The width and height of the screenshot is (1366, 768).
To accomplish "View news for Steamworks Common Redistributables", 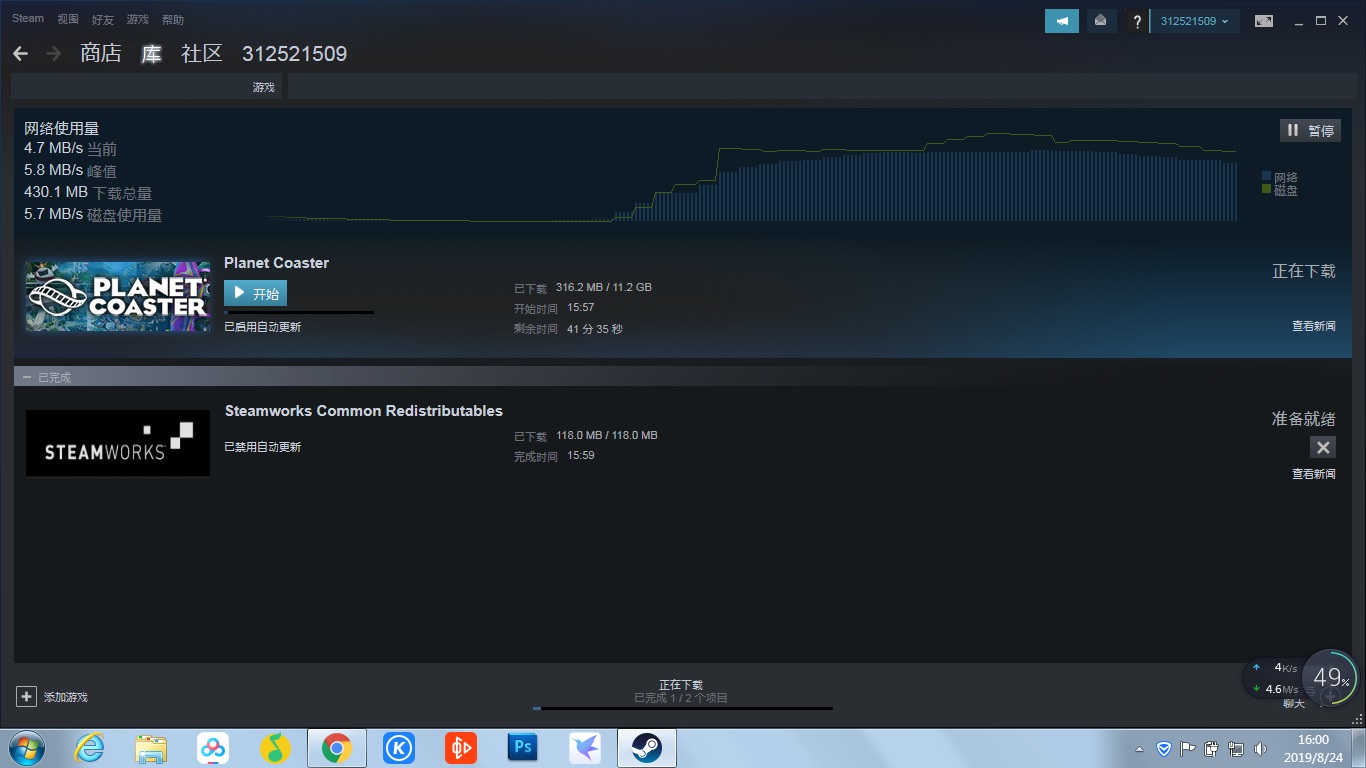I will pos(1314,474).
